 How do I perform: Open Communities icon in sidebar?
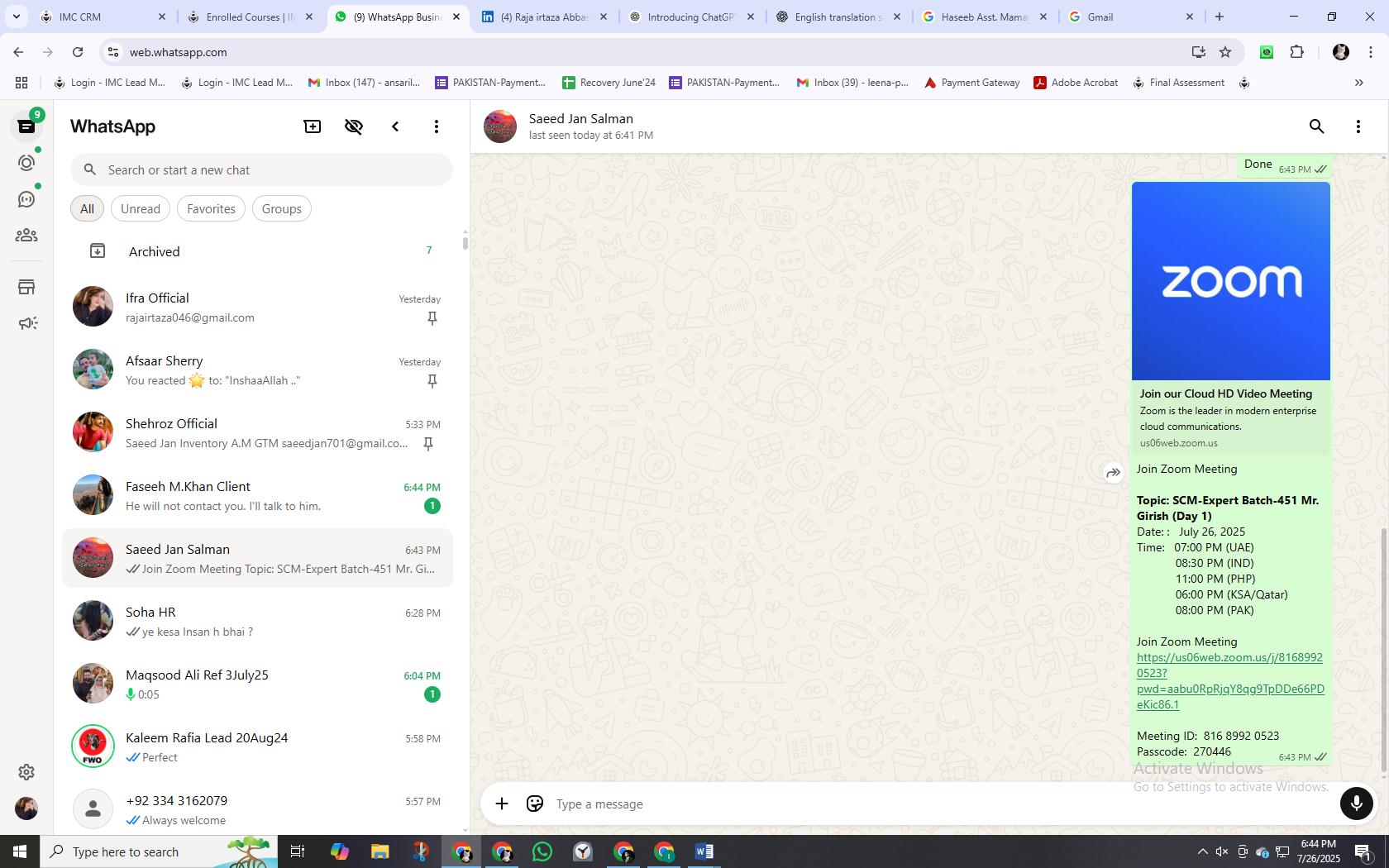pos(26,236)
